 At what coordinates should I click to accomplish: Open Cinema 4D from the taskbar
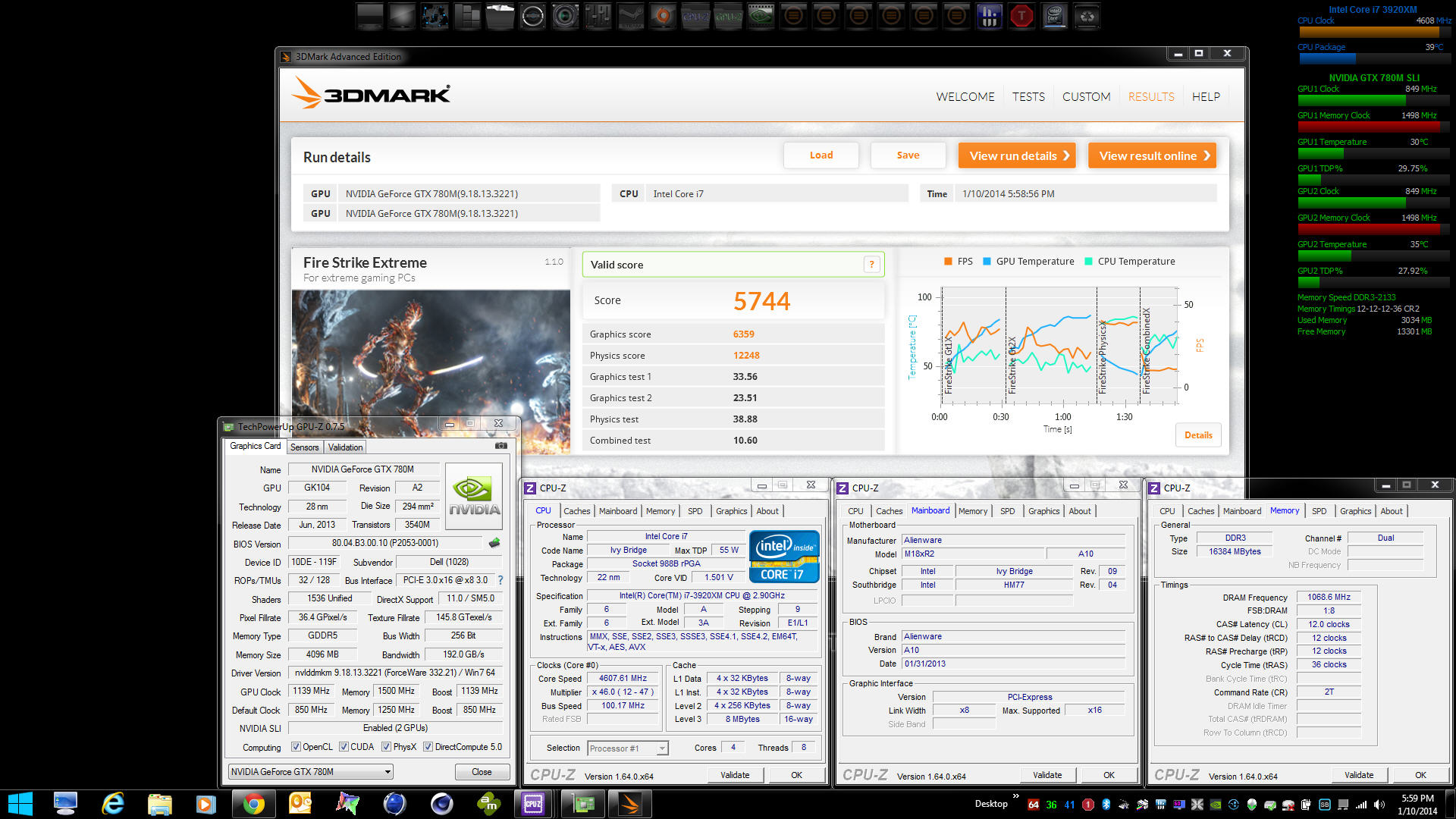(x=441, y=804)
